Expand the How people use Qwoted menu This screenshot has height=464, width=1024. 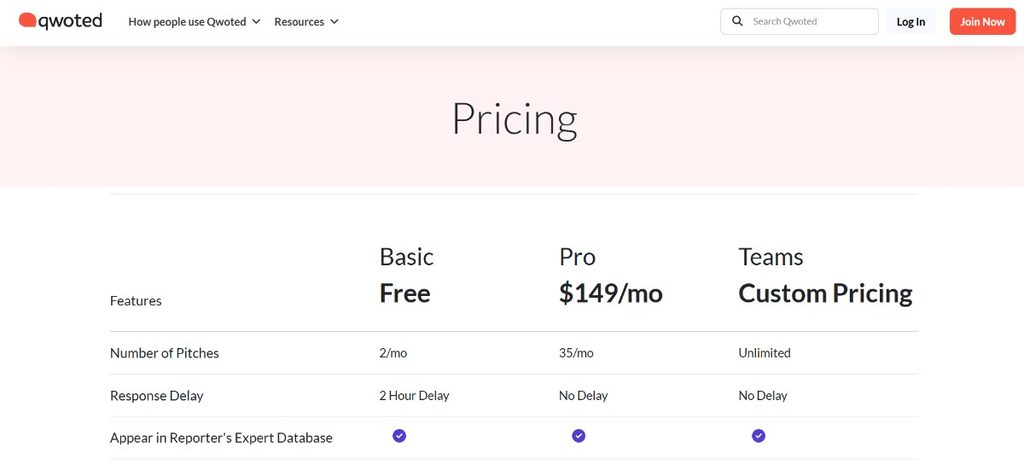tap(194, 22)
